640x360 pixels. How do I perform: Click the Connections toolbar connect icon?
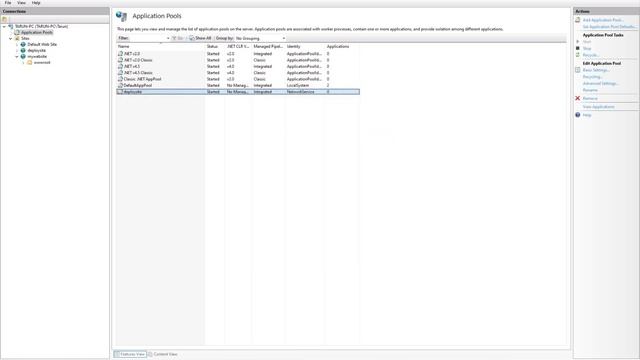click(4, 19)
